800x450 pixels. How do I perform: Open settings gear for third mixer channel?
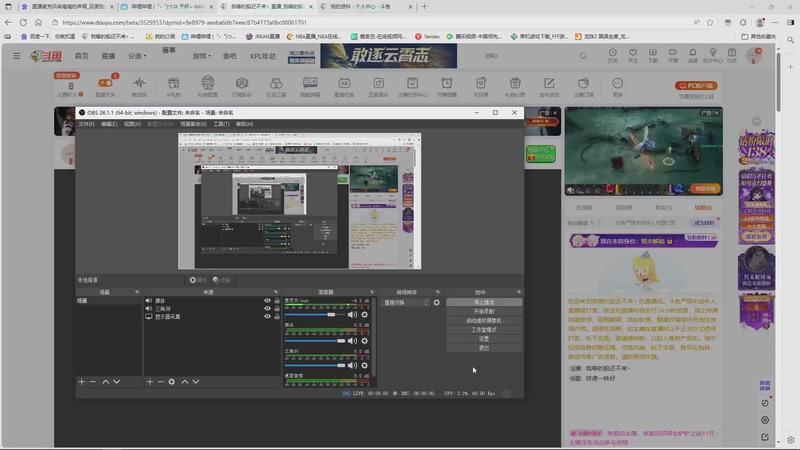pyautogui.click(x=364, y=365)
